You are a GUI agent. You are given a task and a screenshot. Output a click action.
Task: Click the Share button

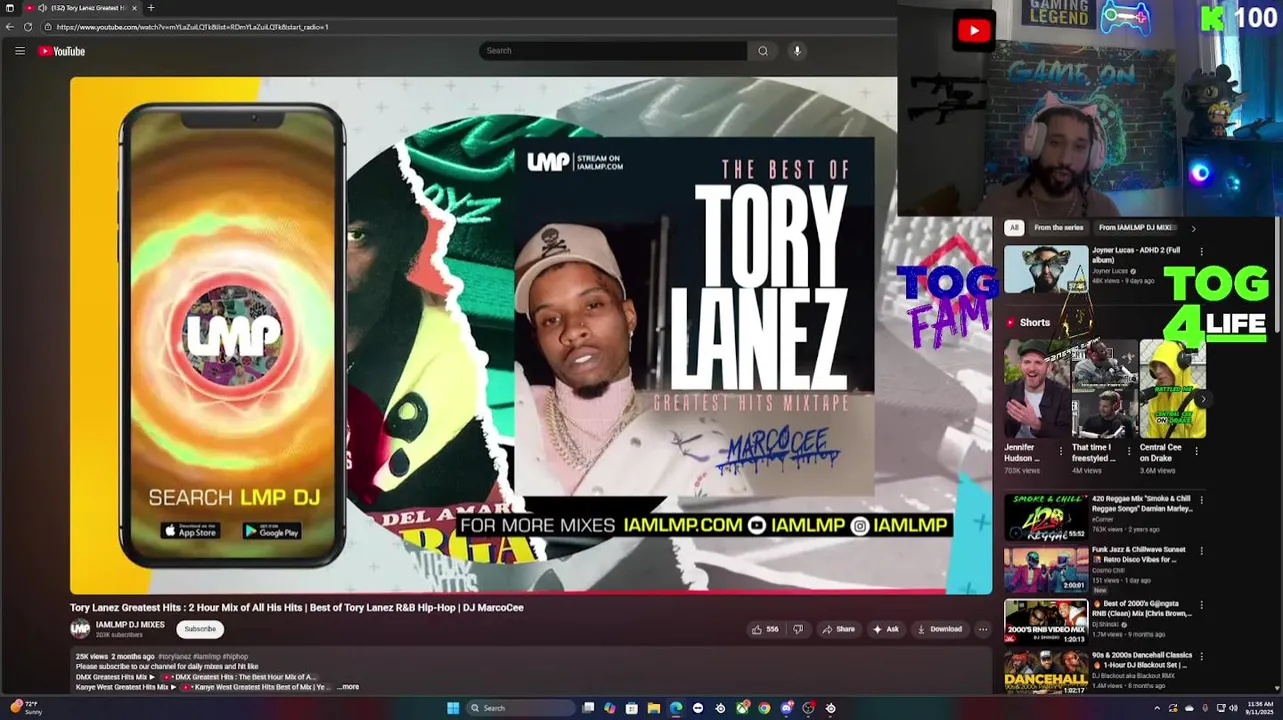point(838,629)
